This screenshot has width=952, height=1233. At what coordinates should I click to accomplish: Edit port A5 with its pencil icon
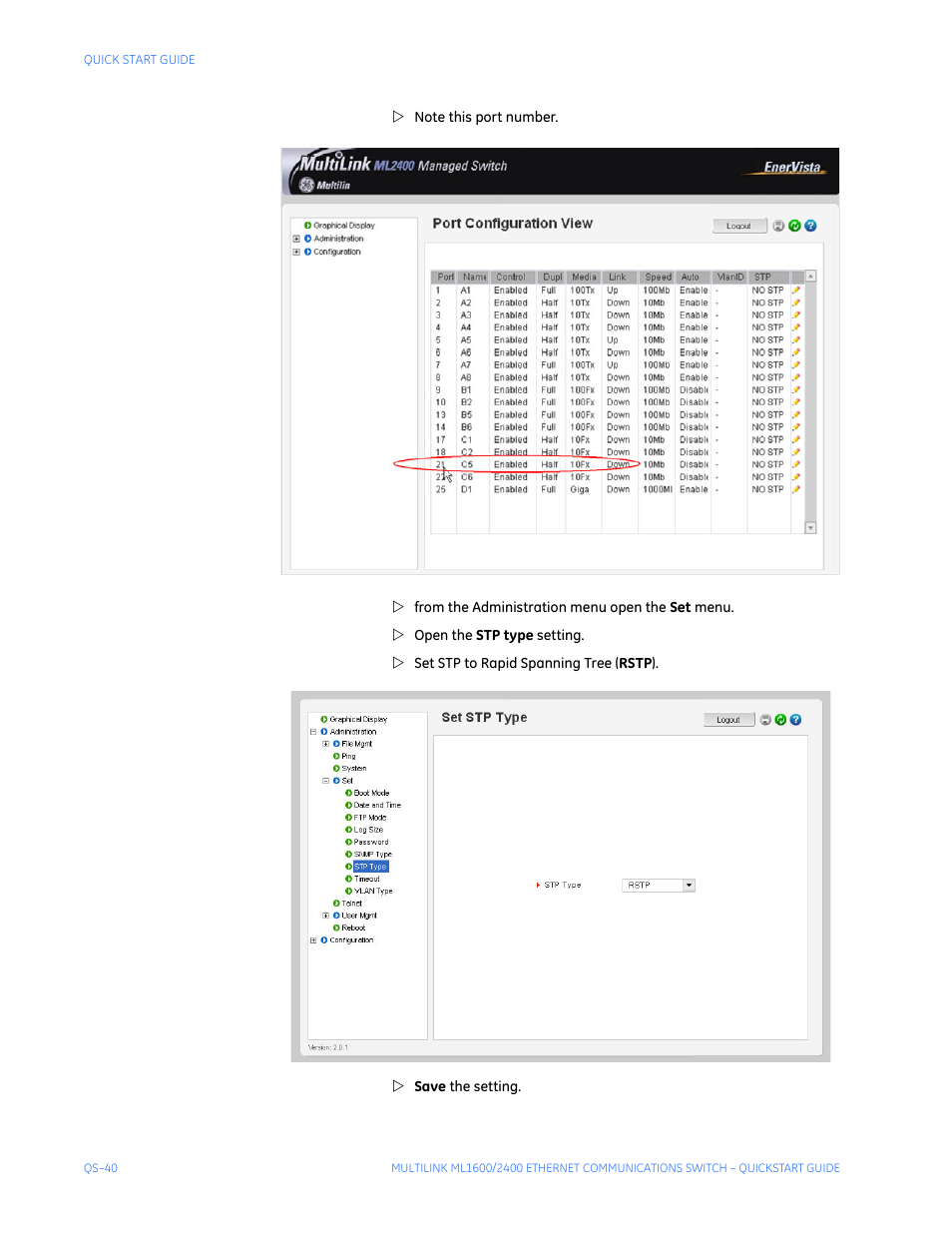point(796,340)
